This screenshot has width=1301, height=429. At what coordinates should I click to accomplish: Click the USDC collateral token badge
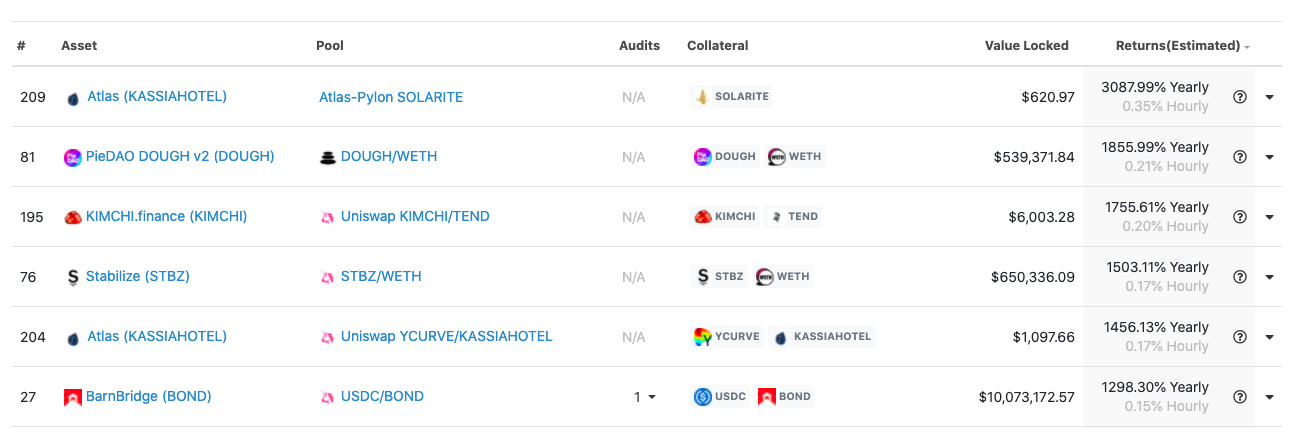click(721, 397)
